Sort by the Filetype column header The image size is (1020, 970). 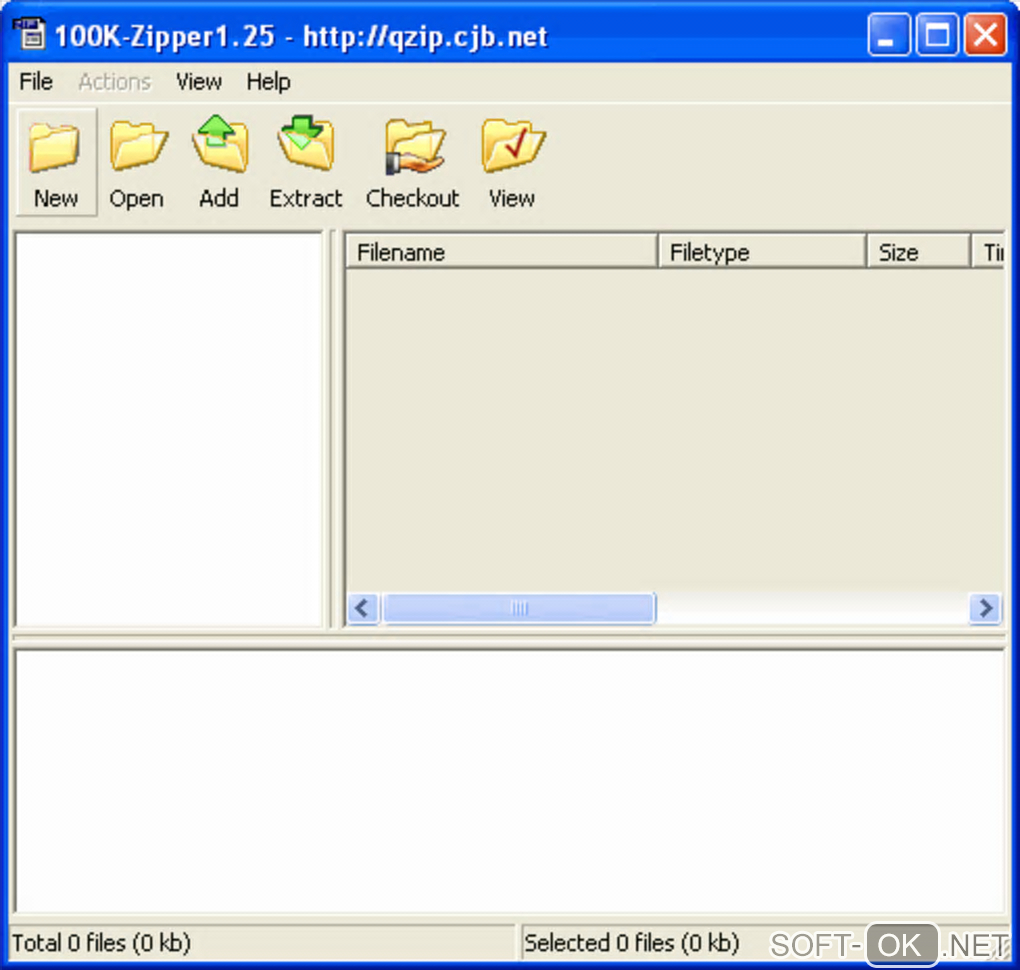point(762,252)
